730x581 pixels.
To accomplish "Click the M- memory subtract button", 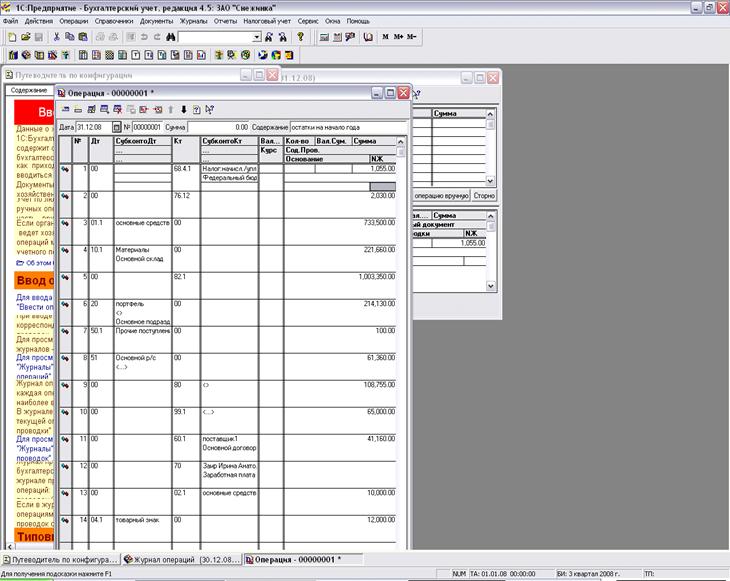I will tap(412, 37).
